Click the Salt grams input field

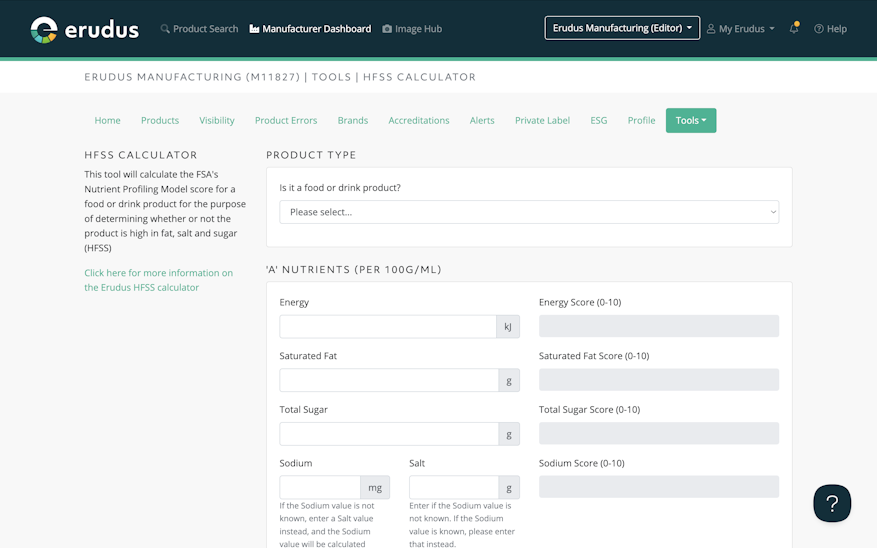(x=454, y=487)
